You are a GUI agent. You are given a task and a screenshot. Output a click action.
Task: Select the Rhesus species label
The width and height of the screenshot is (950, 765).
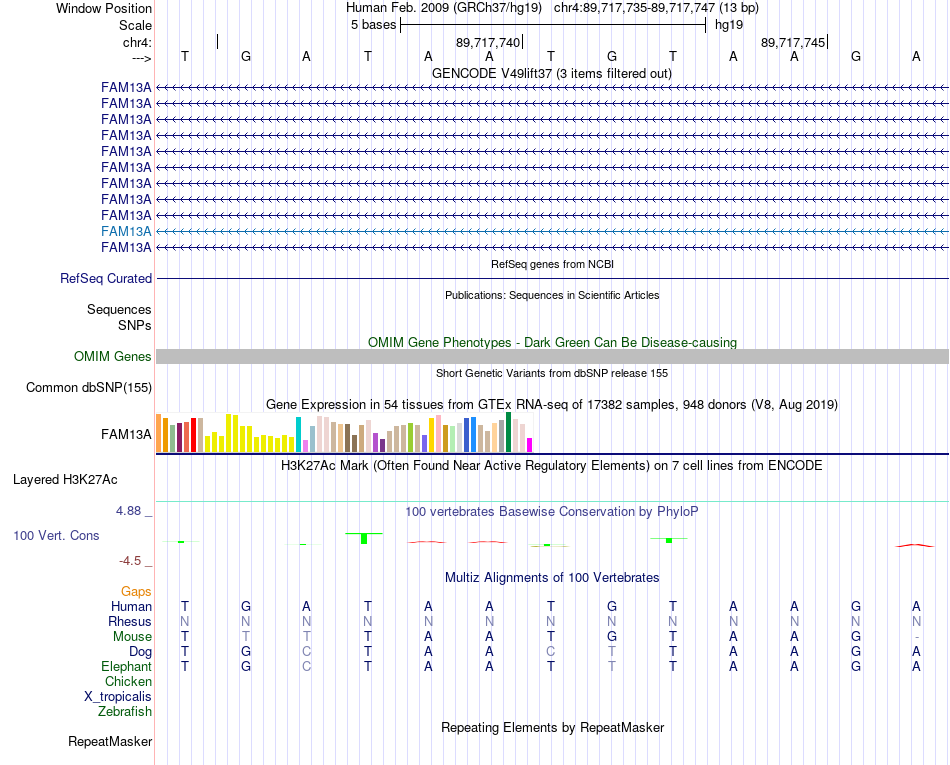tap(130, 621)
